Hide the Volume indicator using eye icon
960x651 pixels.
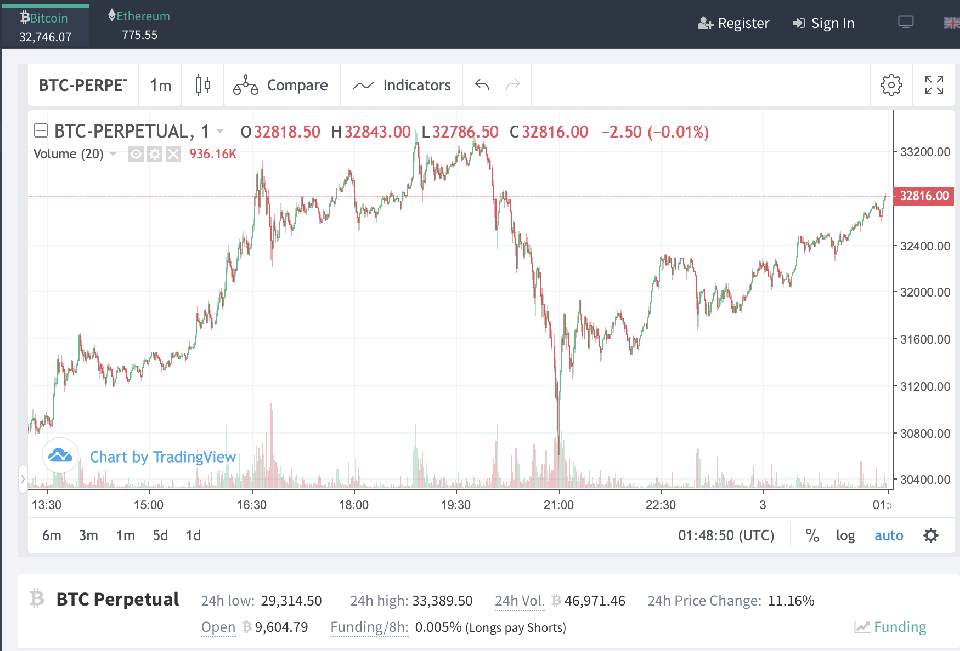coord(136,154)
